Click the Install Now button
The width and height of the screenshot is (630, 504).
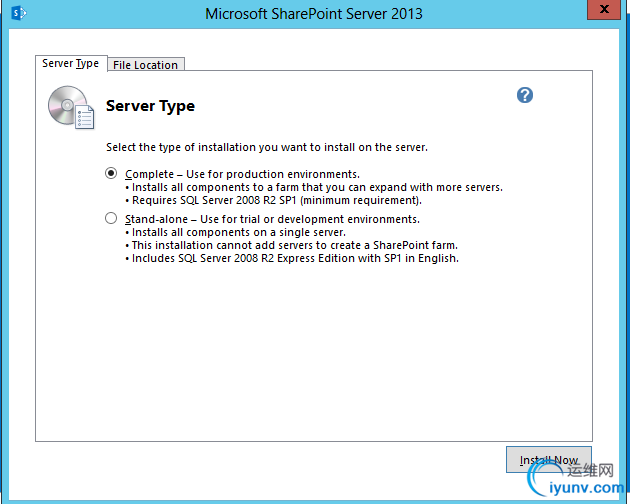coord(548,459)
